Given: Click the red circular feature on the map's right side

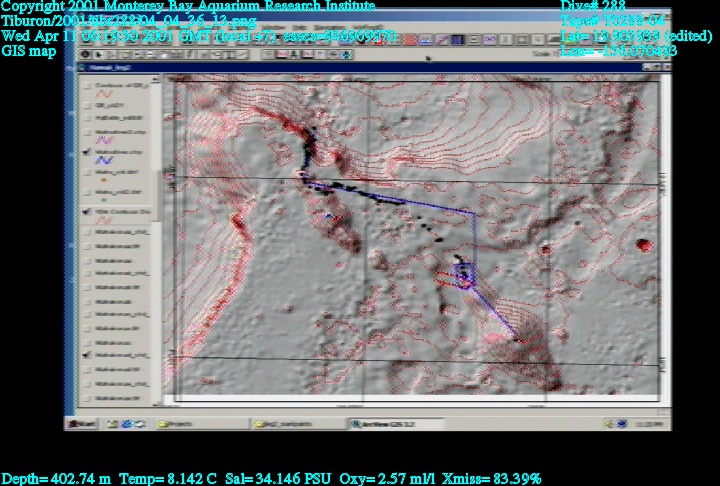Looking at the screenshot, I should point(643,245).
